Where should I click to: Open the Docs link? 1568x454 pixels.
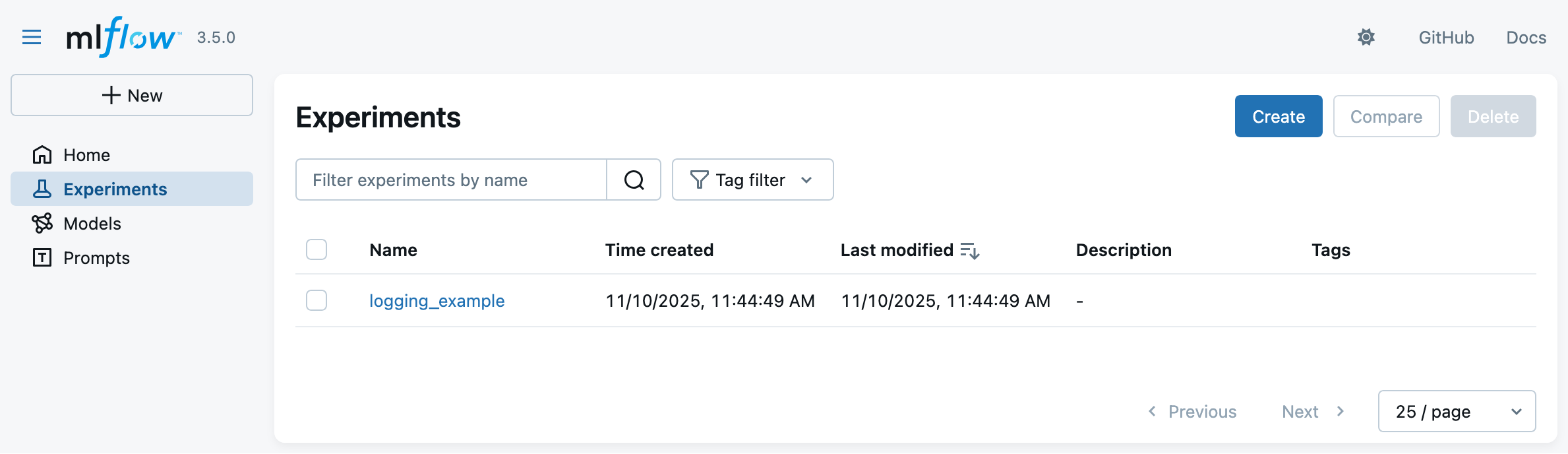tap(1526, 38)
